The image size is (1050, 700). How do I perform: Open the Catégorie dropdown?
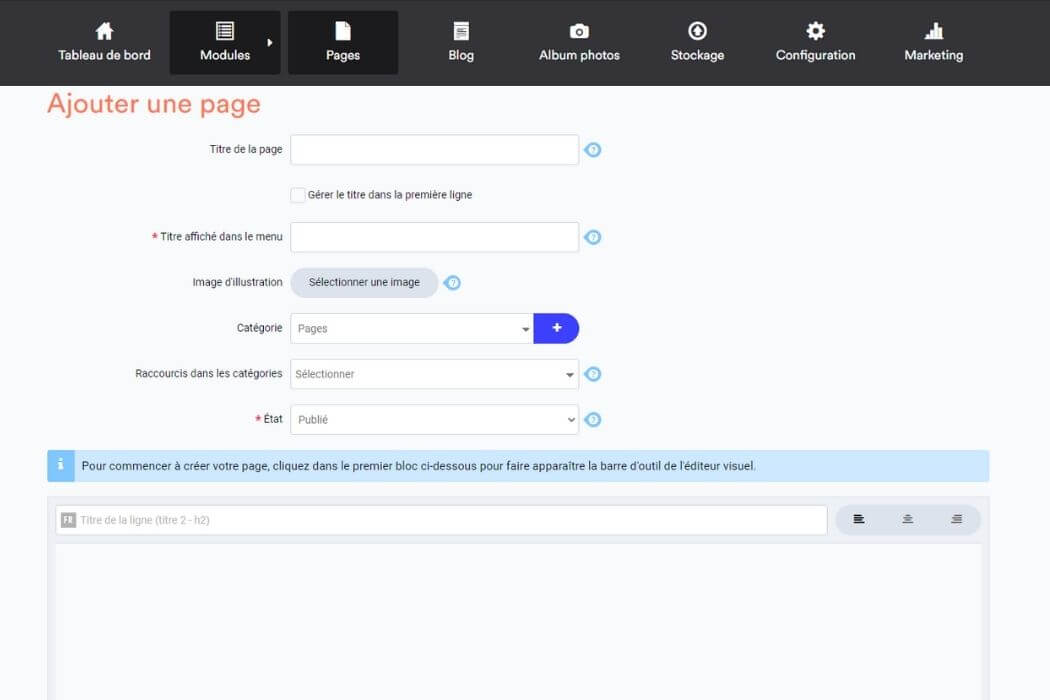click(412, 328)
